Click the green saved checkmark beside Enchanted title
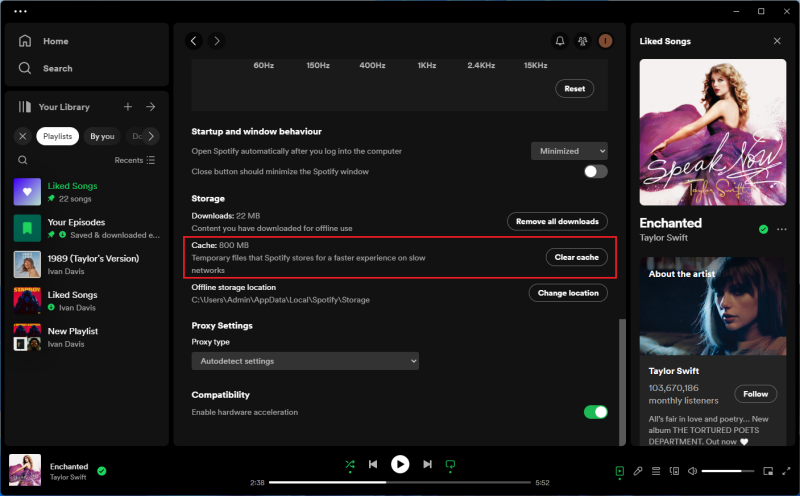 [x=763, y=229]
